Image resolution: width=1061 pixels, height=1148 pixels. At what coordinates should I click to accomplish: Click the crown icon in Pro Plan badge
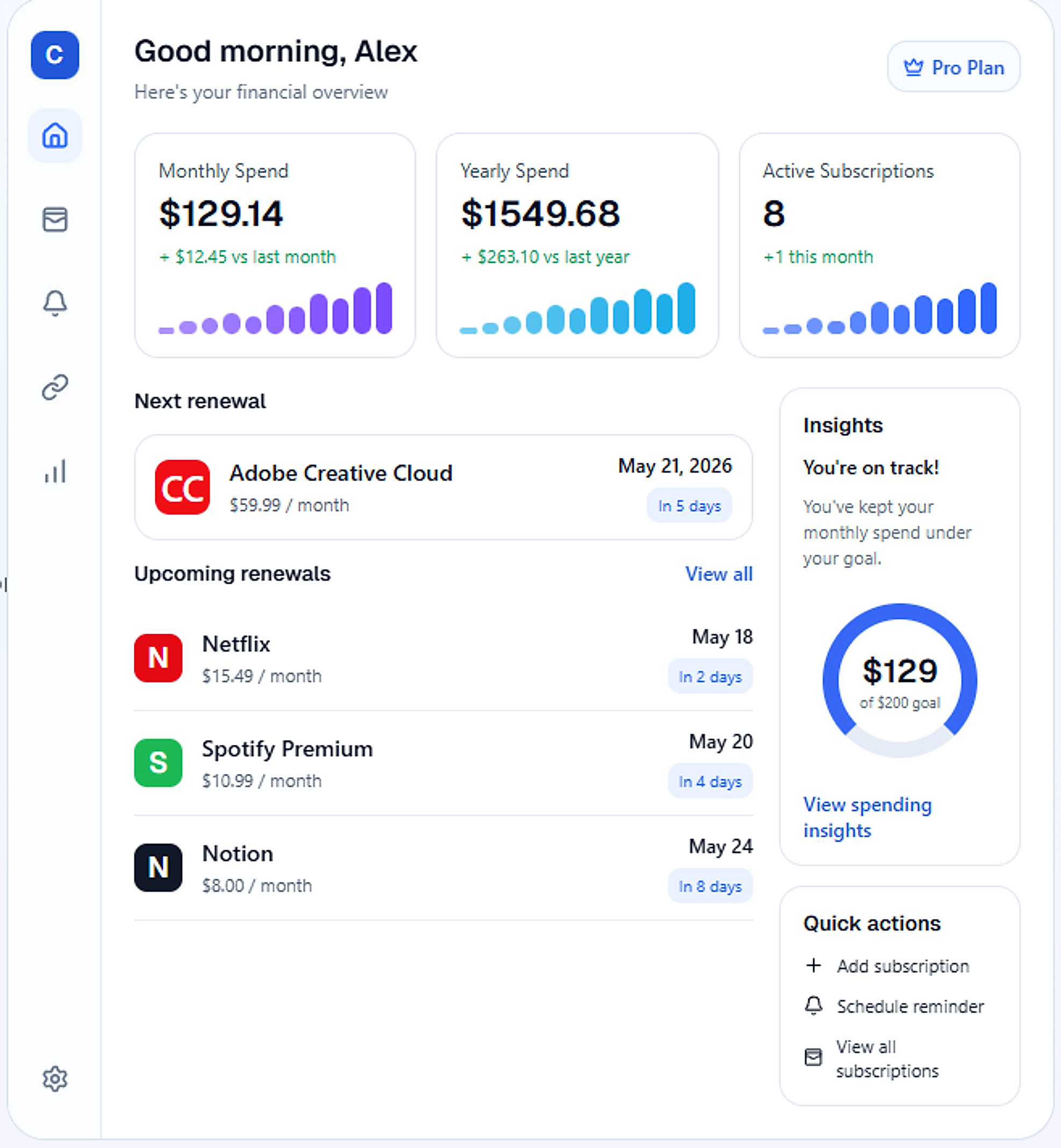click(913, 67)
